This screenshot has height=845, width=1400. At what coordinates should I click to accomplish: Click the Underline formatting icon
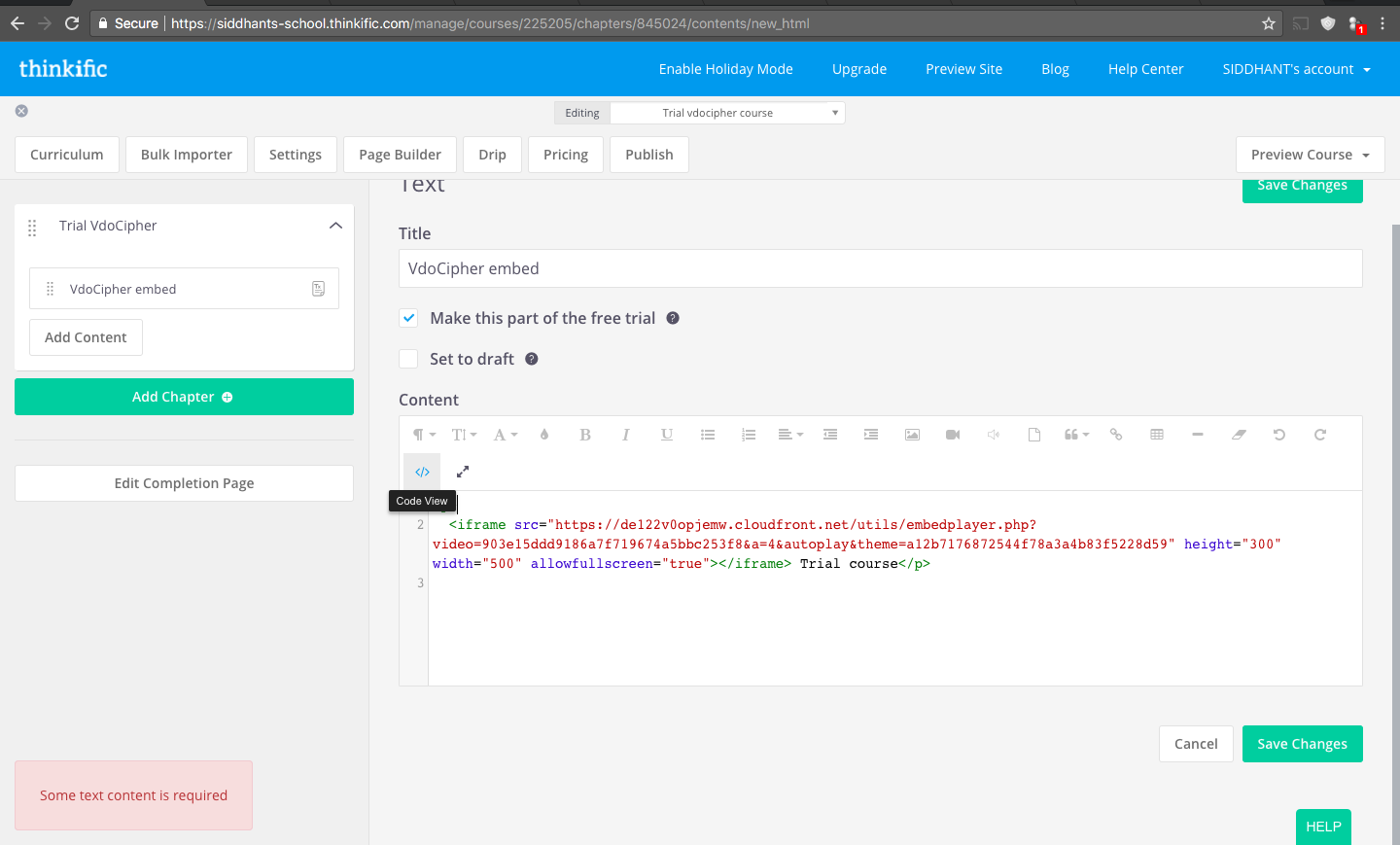click(667, 435)
